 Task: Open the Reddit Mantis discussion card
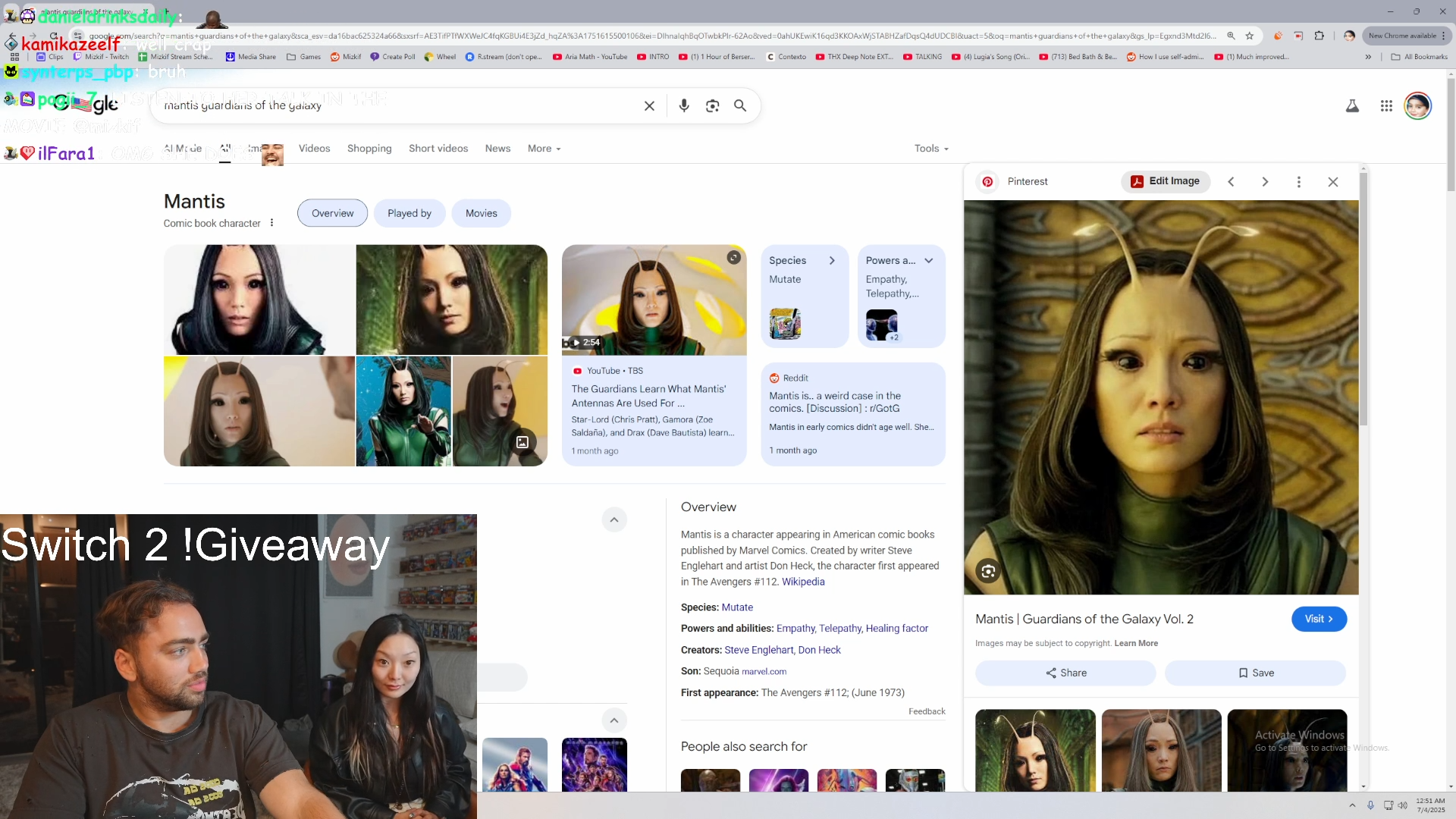coord(853,415)
